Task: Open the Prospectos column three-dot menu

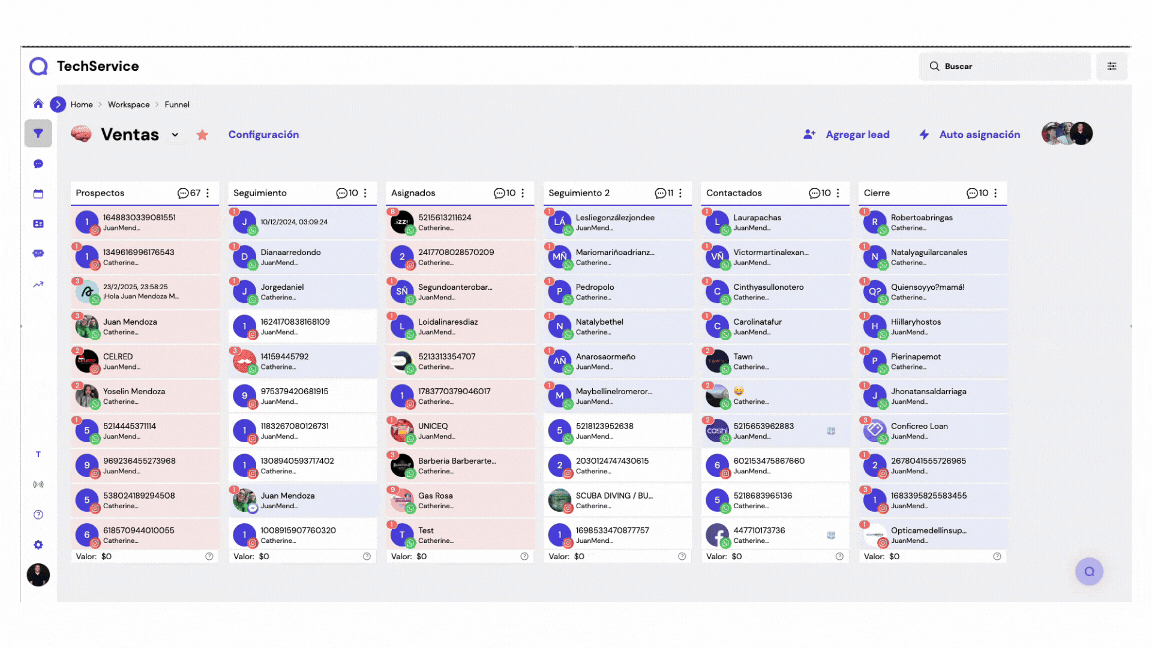Action: click(208, 193)
